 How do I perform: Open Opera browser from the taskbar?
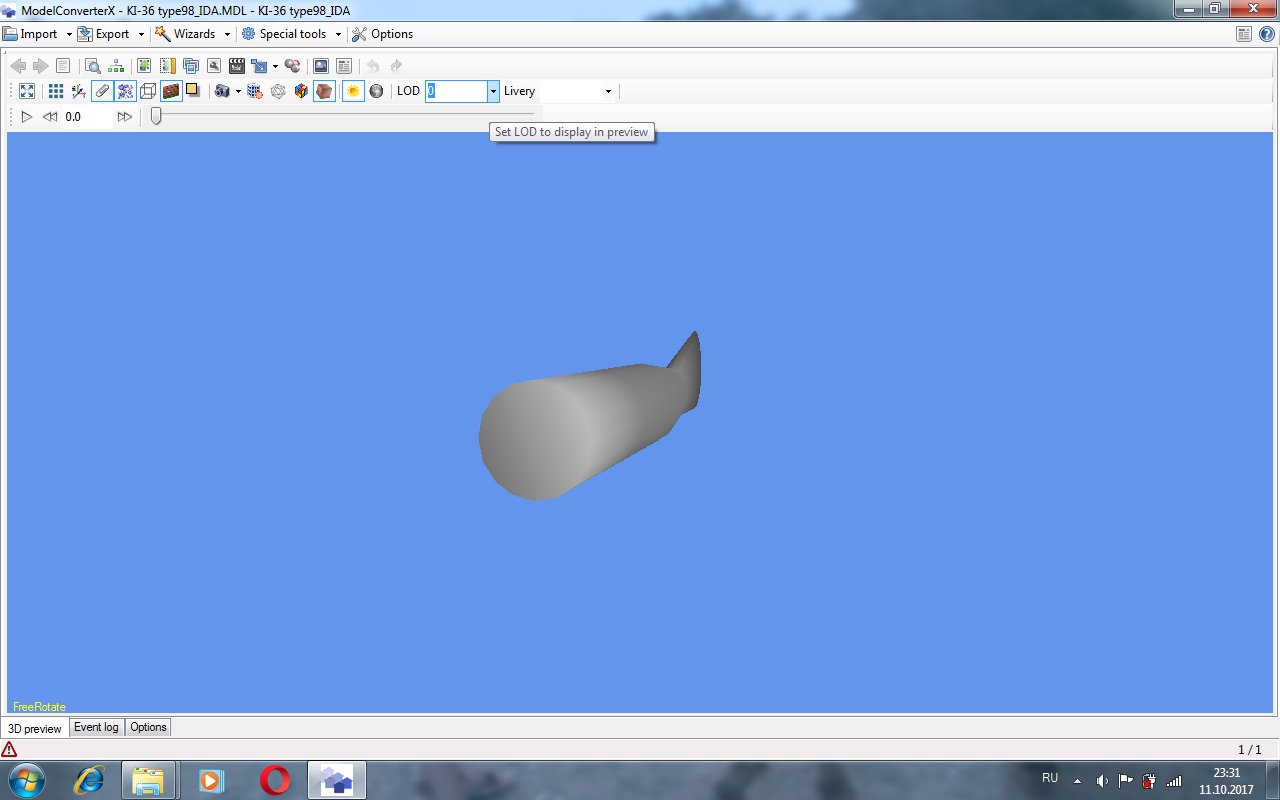pos(275,780)
